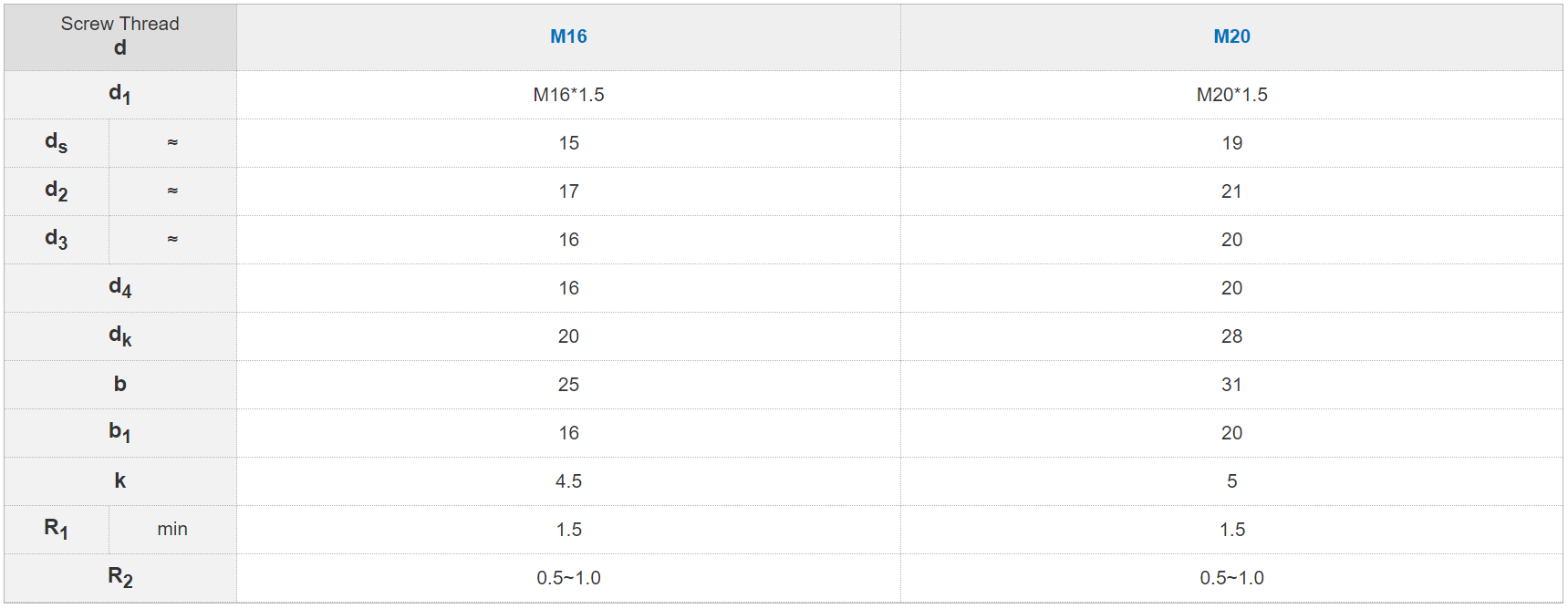Select the R2 value 0.5~1.0 under M20

pyautogui.click(x=1231, y=578)
